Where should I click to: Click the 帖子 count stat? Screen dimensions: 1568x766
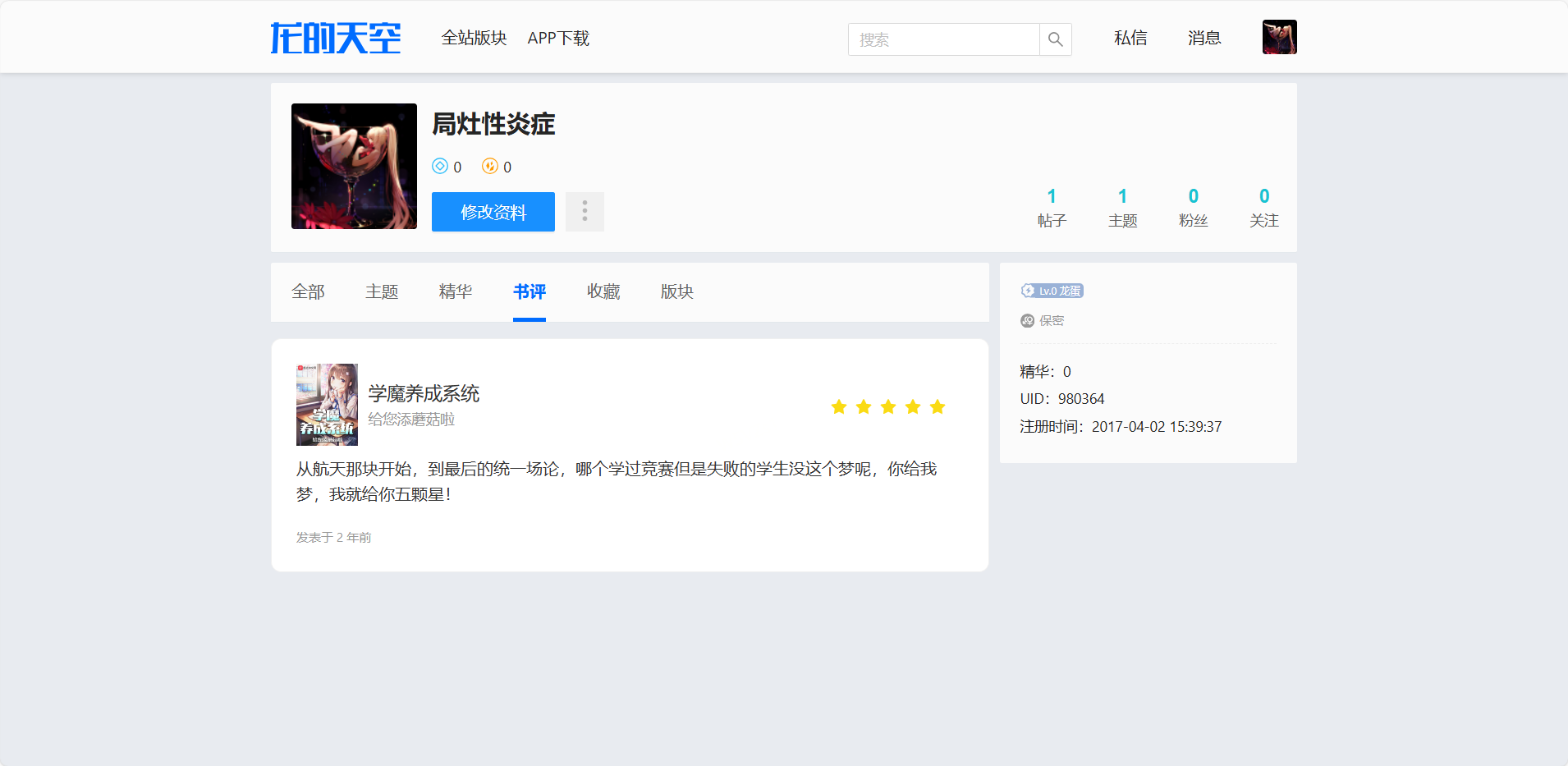coord(1052,208)
